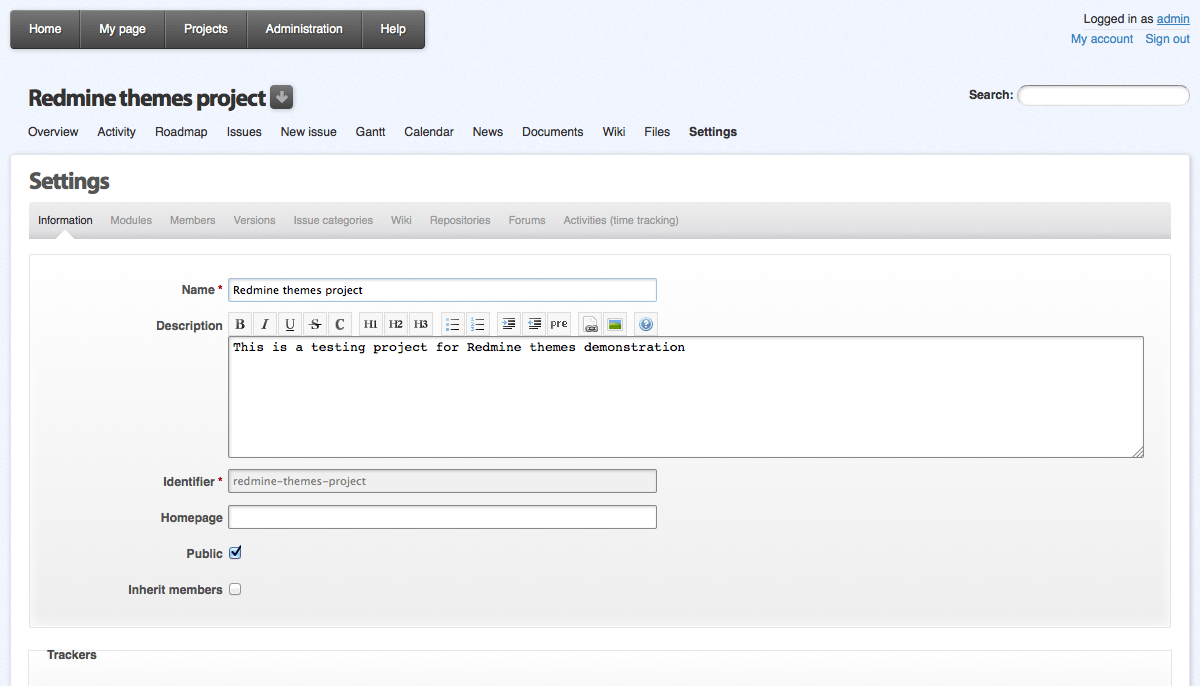Open the Files section
Viewport: 1200px width, 686px height.
pos(657,132)
